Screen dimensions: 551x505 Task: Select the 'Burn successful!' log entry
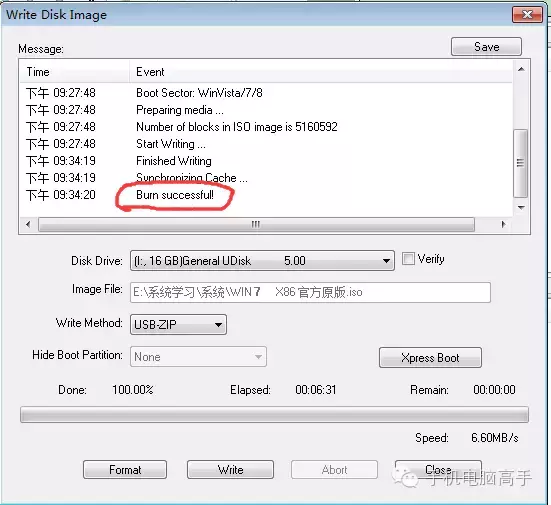(x=175, y=195)
